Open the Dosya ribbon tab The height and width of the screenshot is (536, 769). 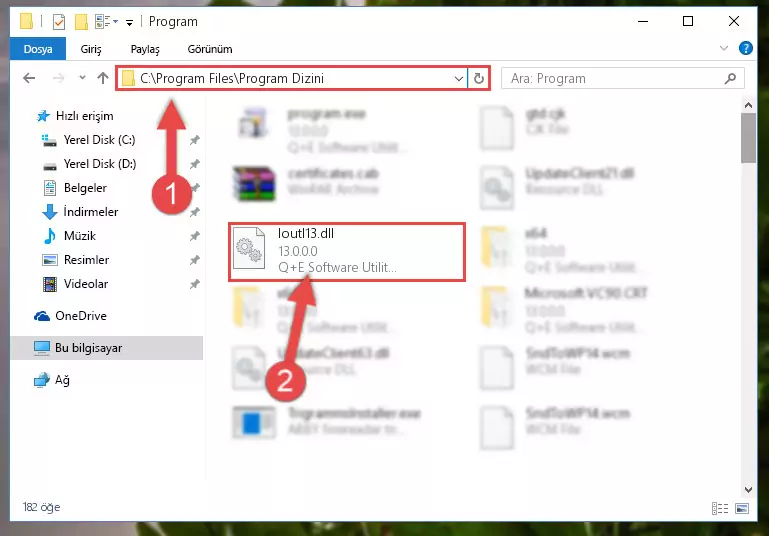pyautogui.click(x=38, y=49)
